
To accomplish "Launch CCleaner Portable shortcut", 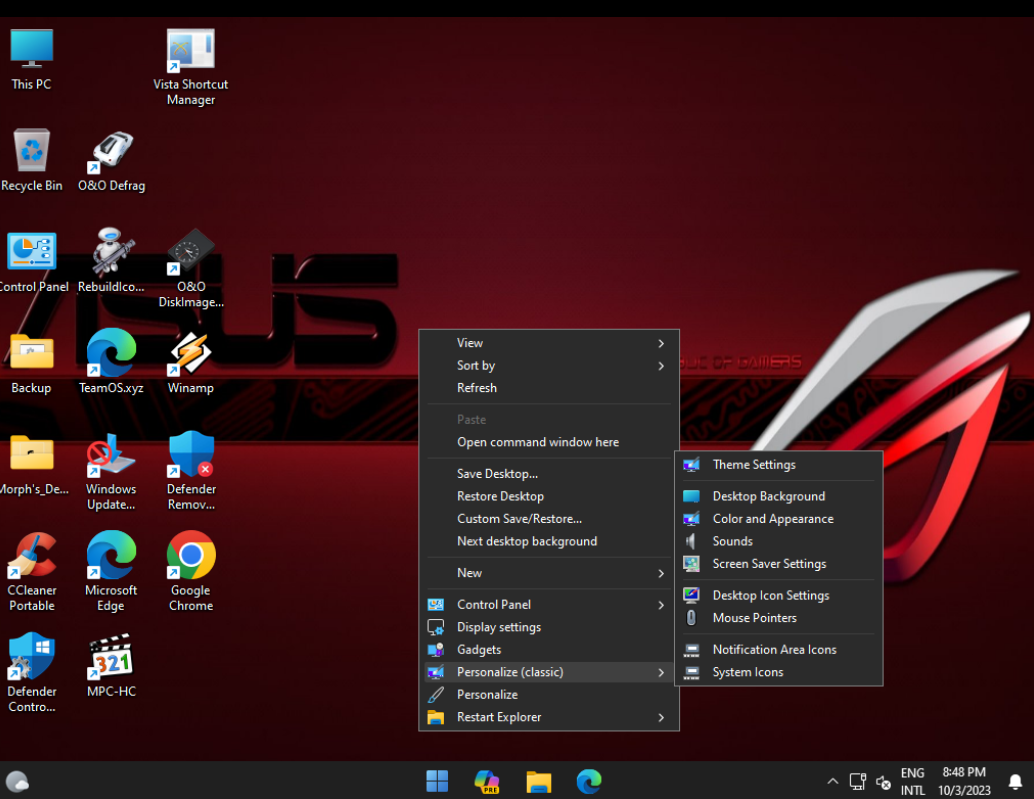I will point(31,572).
